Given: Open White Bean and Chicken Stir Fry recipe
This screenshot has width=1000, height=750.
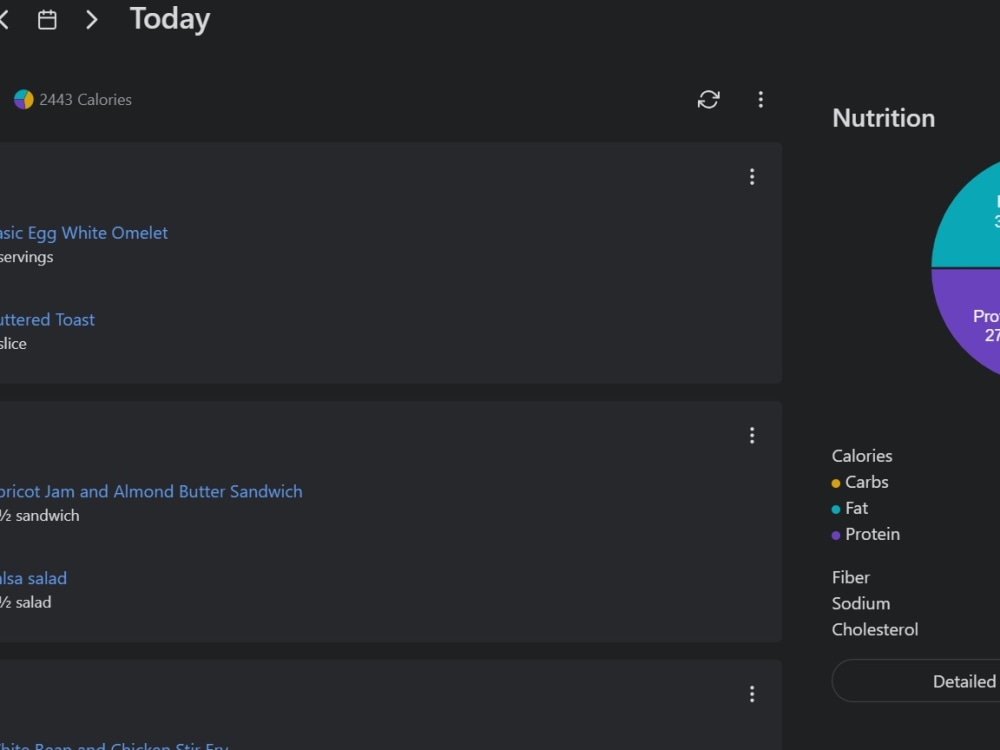Looking at the screenshot, I should tap(114, 745).
